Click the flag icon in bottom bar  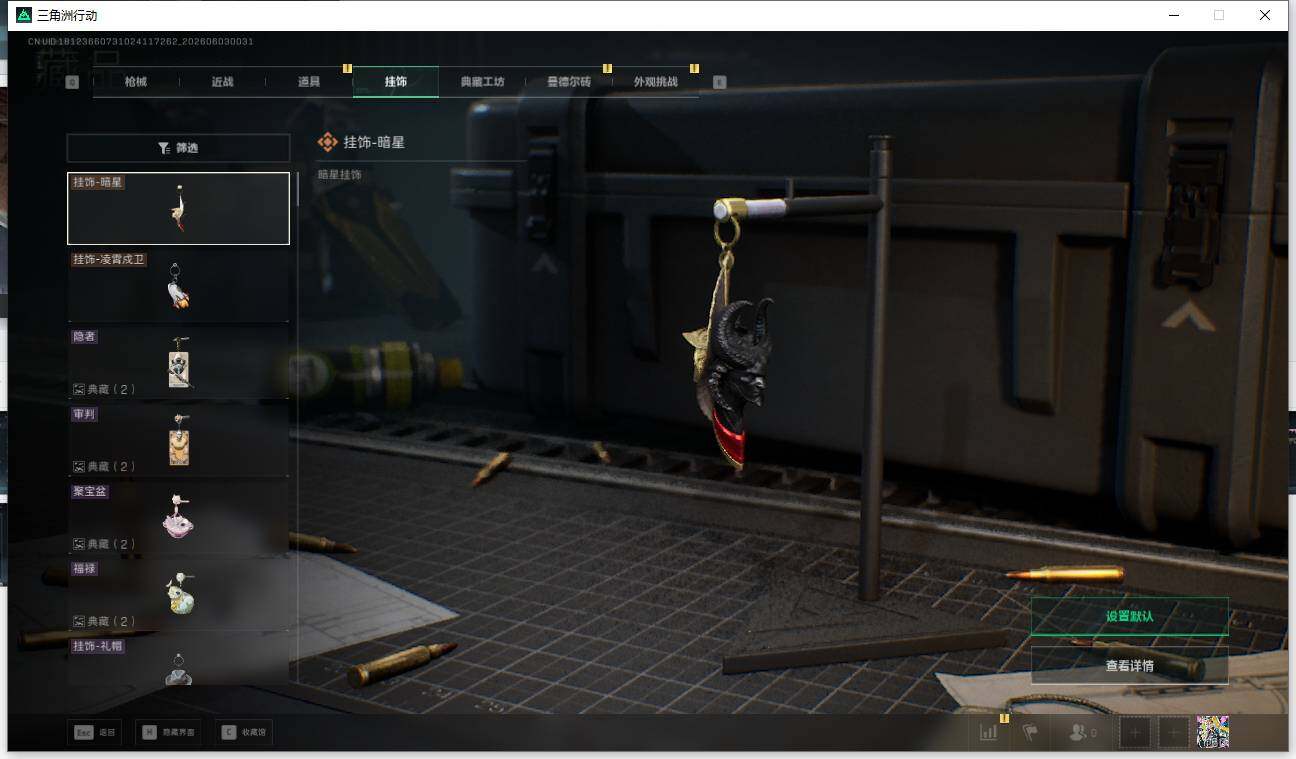point(1030,732)
